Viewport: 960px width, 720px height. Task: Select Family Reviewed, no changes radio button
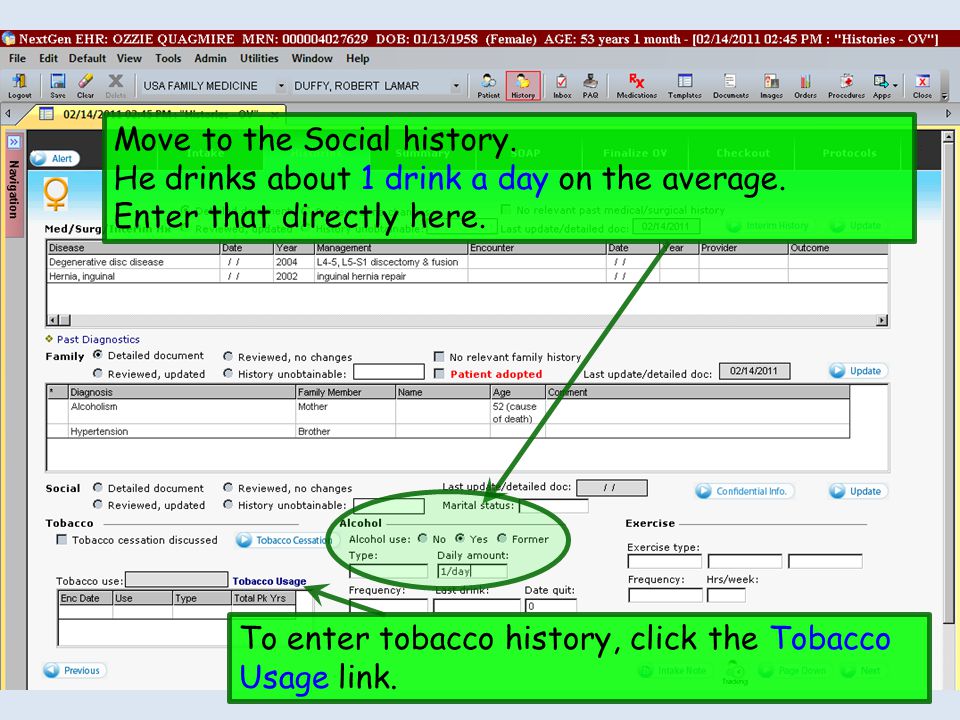[x=228, y=356]
